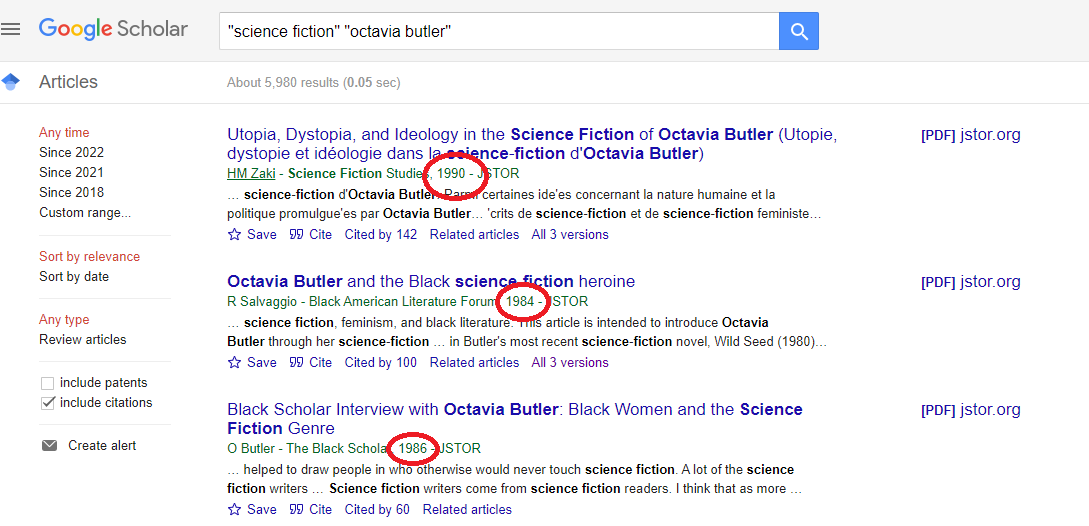Click the envelope Create alert icon
This screenshot has width=1089, height=526.
(x=49, y=446)
